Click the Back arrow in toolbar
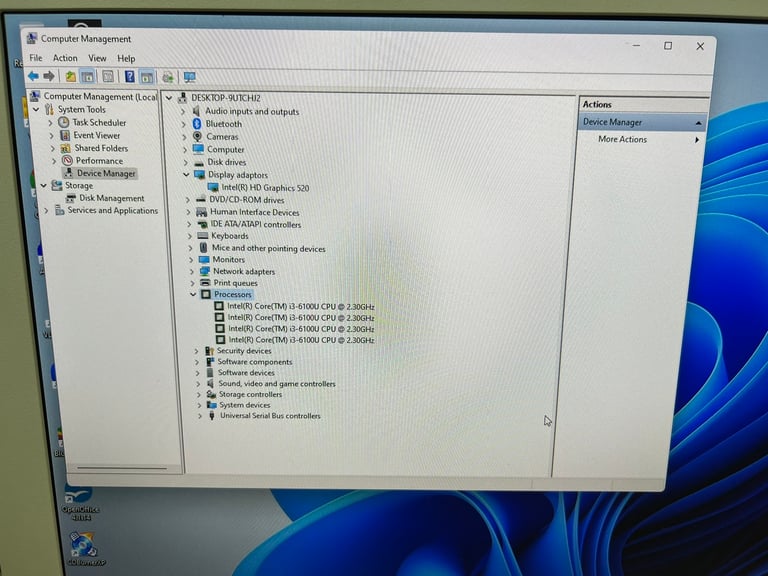 (x=33, y=76)
